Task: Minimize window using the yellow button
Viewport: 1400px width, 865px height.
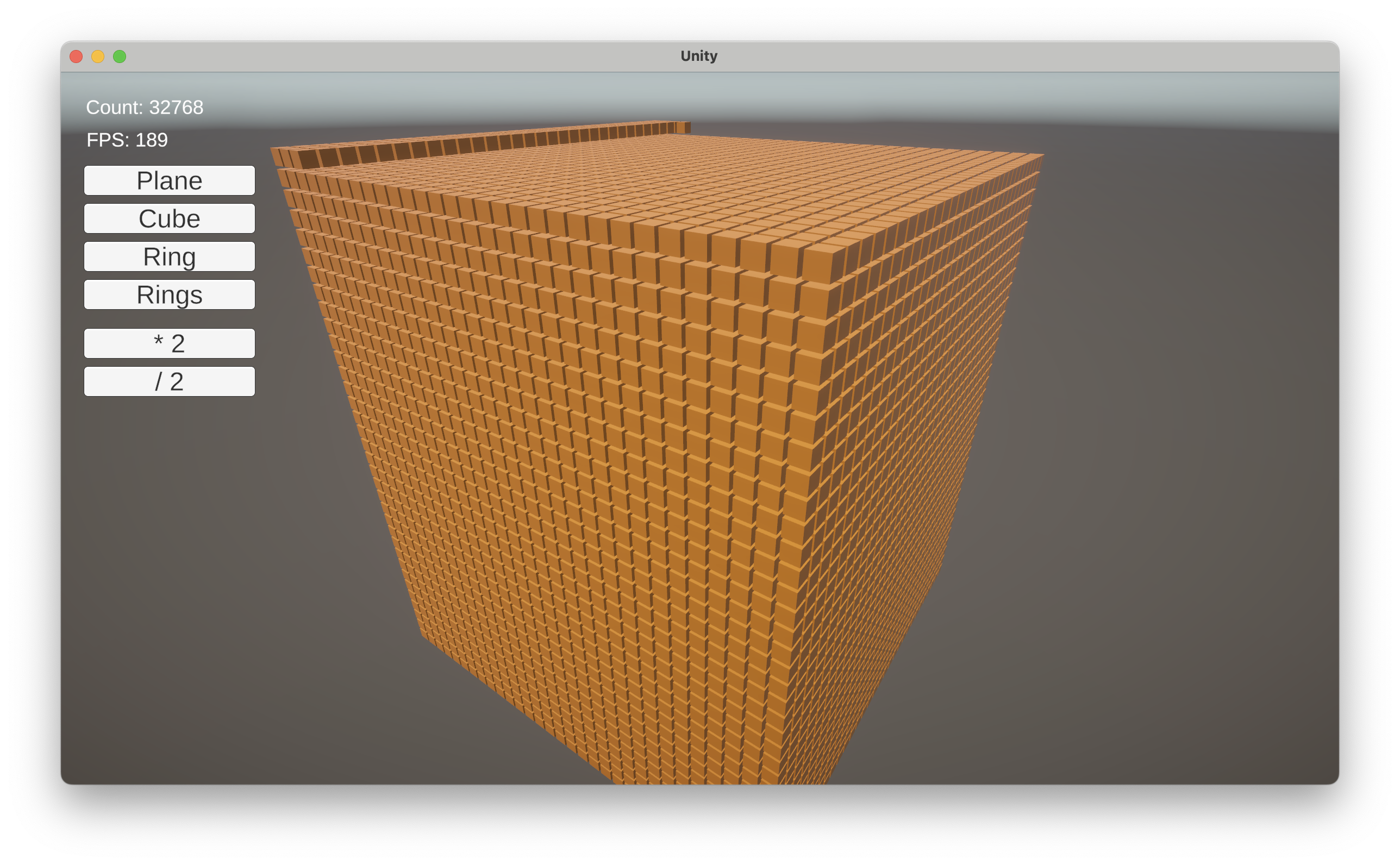Action: point(98,56)
